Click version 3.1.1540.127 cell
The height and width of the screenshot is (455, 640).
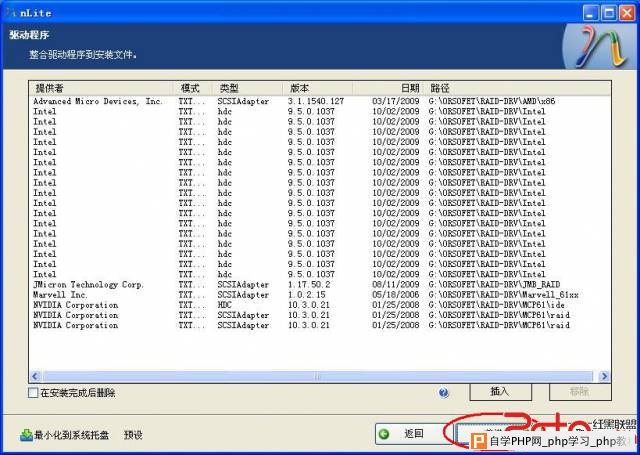(316, 101)
